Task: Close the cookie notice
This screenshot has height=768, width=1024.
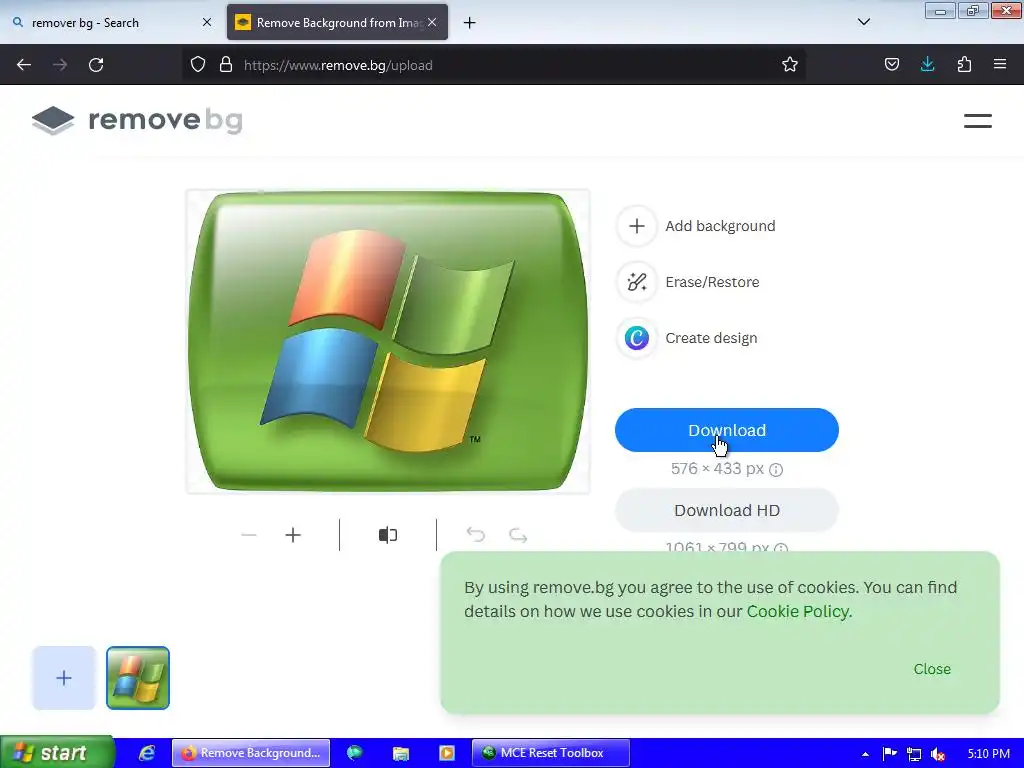Action: coord(932,669)
